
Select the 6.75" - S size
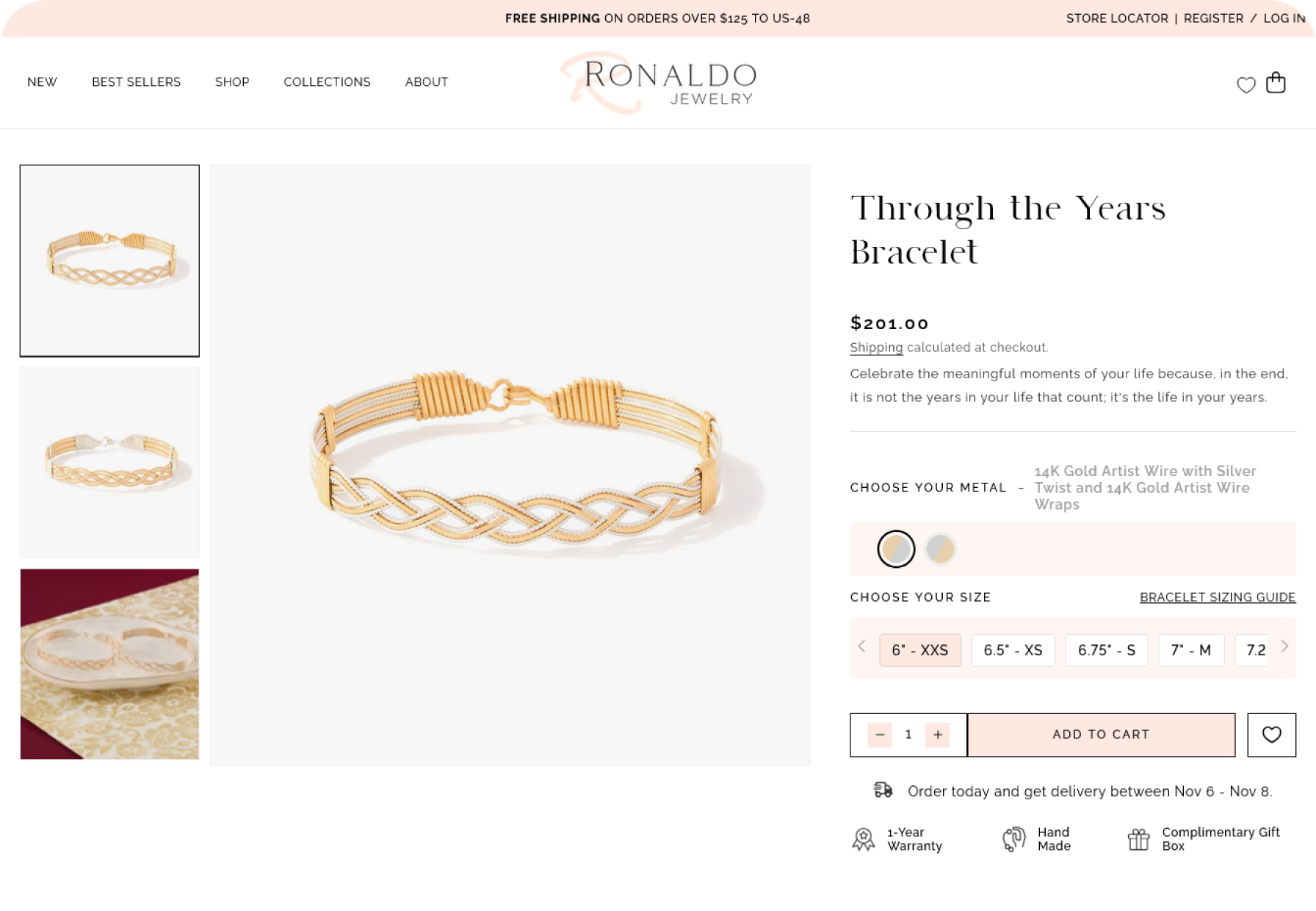(1106, 650)
